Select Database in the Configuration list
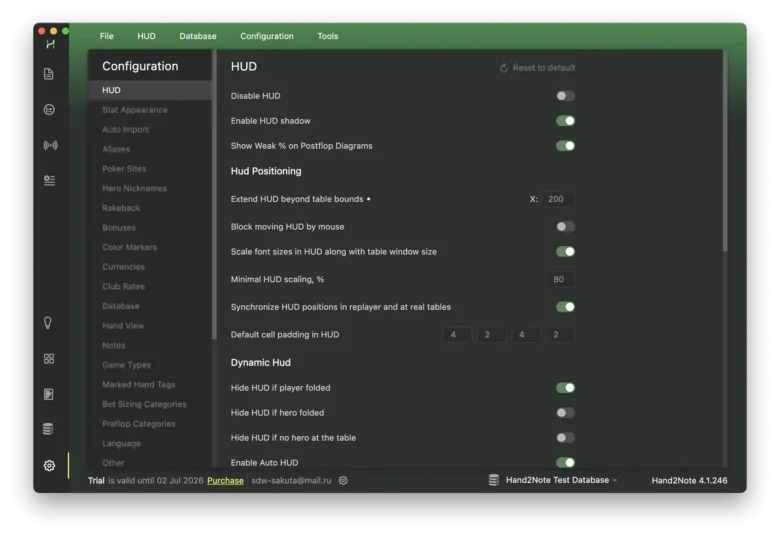780x537 pixels. coord(150,306)
